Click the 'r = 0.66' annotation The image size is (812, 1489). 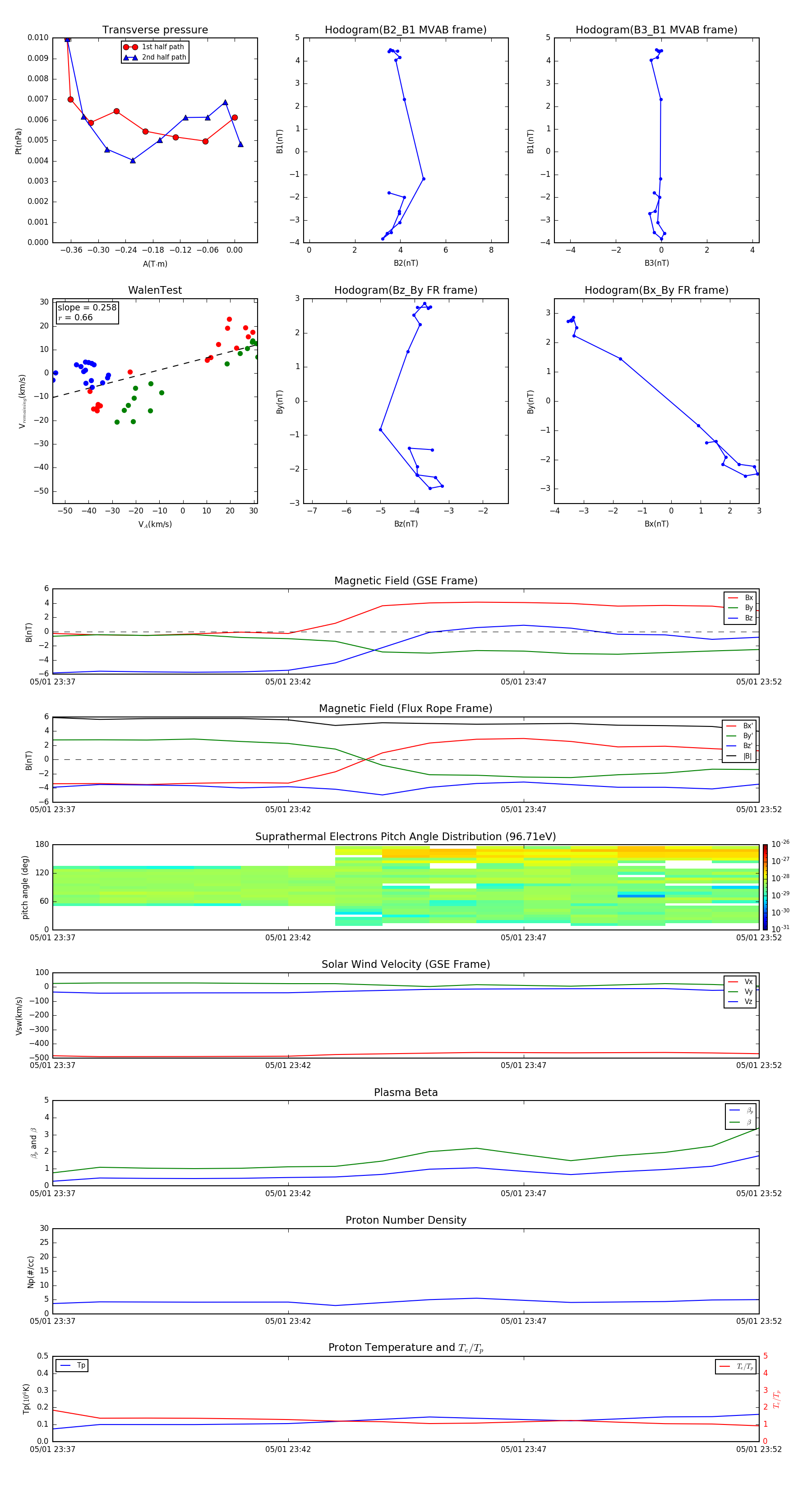[76, 317]
